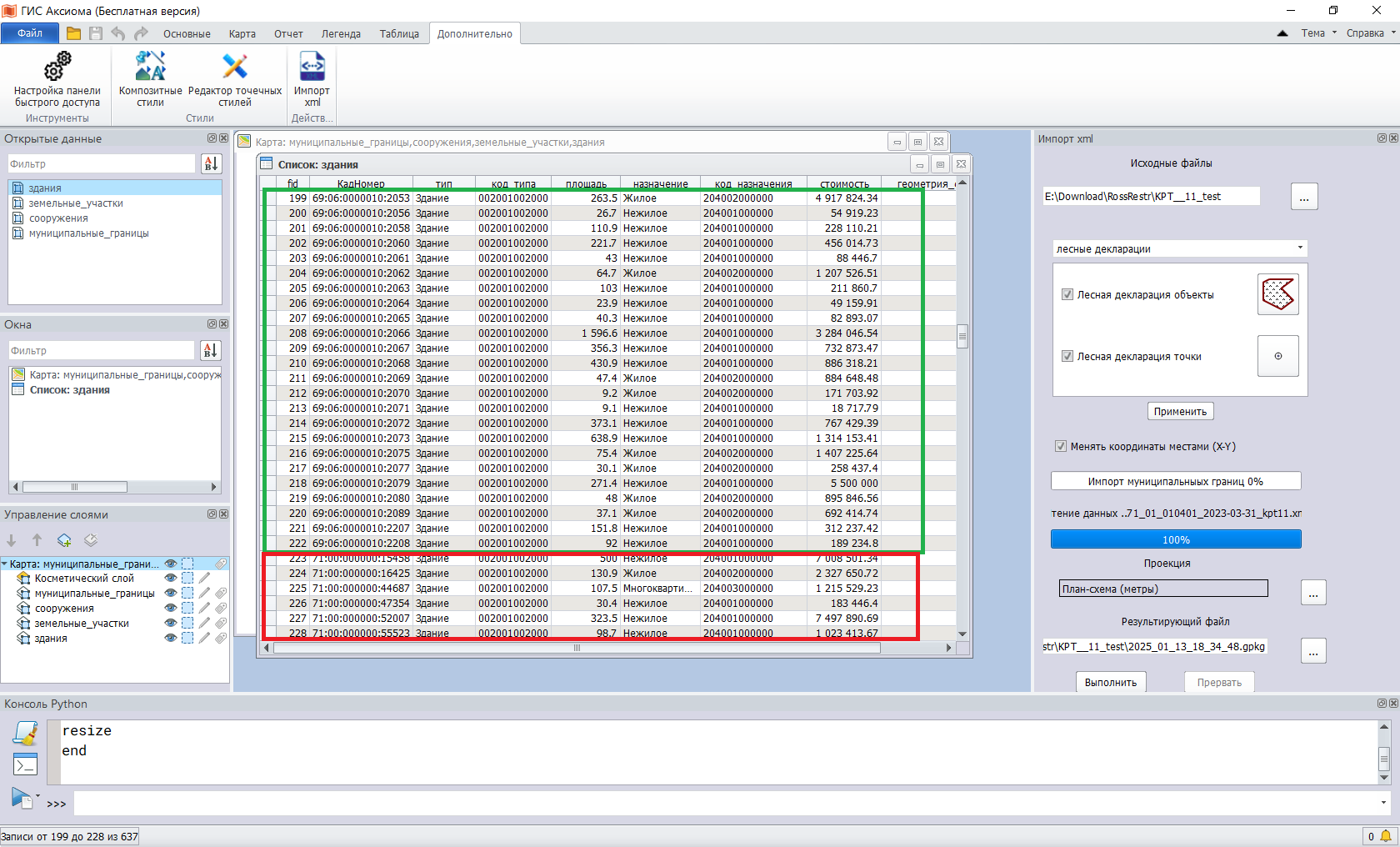
Task: Collapse the Карта tree node in layers panel
Action: 5,564
